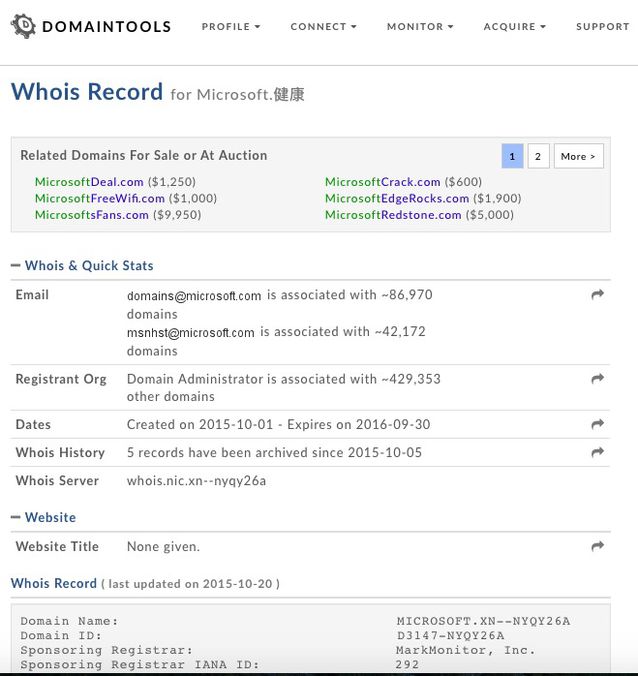
Task: Click the More > button
Action: tap(578, 156)
